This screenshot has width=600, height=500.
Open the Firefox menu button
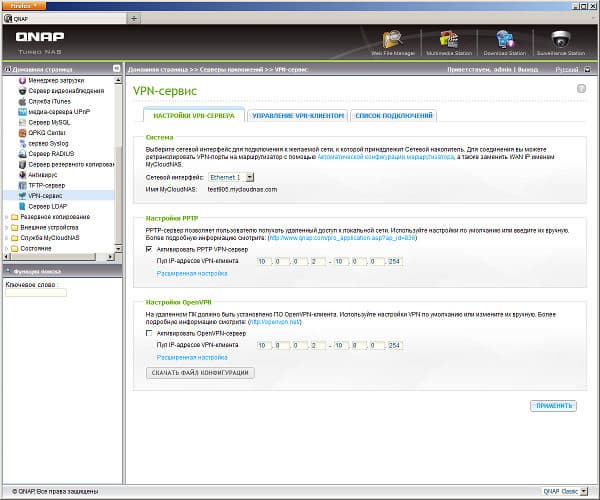24,6
